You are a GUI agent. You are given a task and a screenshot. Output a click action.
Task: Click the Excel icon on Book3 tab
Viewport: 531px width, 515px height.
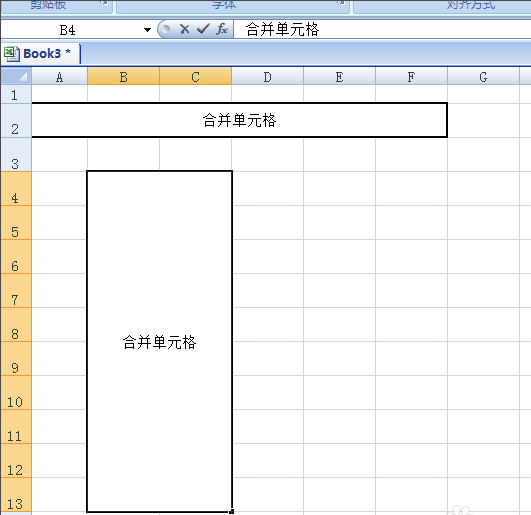click(12, 53)
